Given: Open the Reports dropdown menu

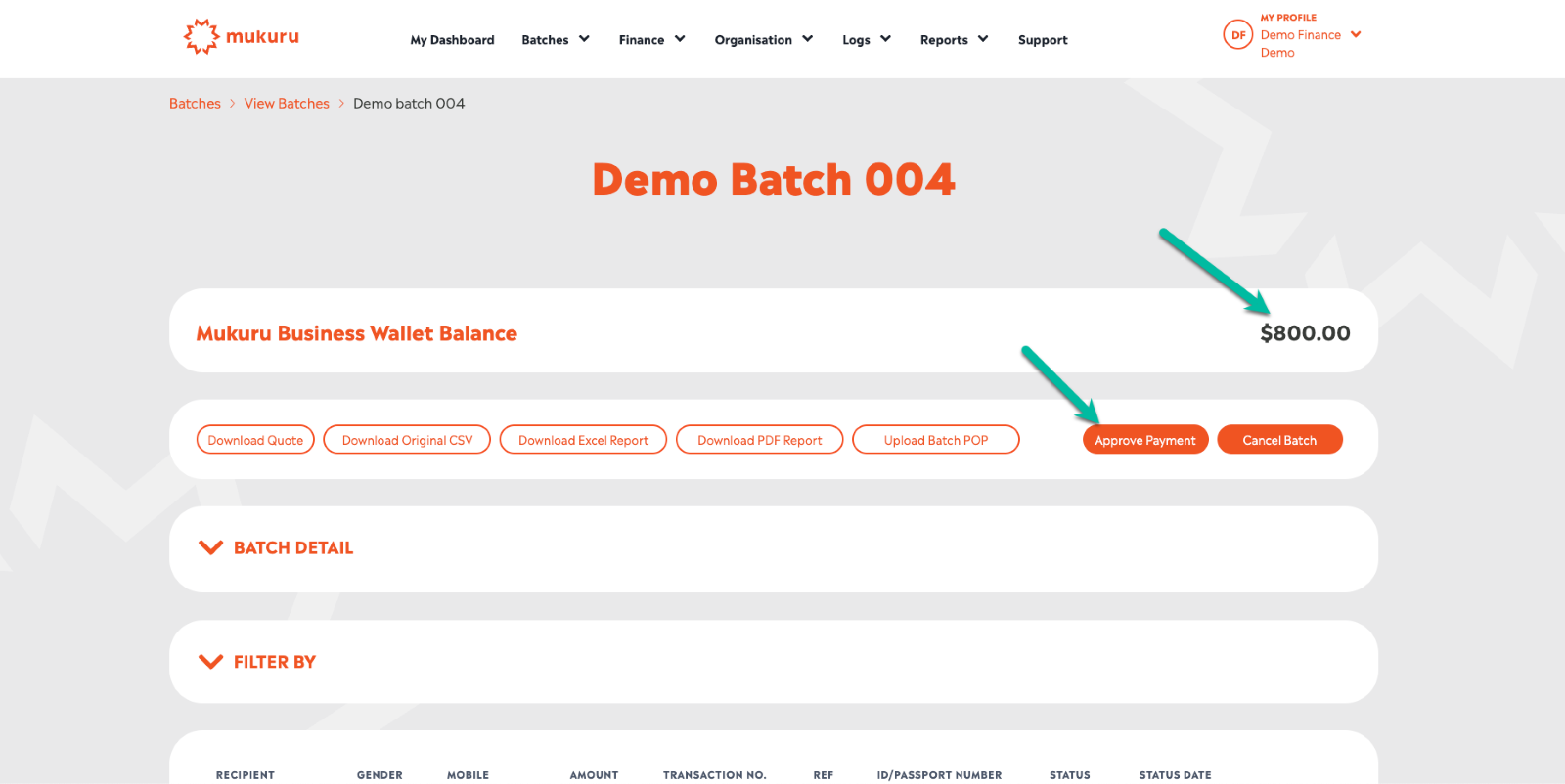Looking at the screenshot, I should pyautogui.click(x=954, y=40).
